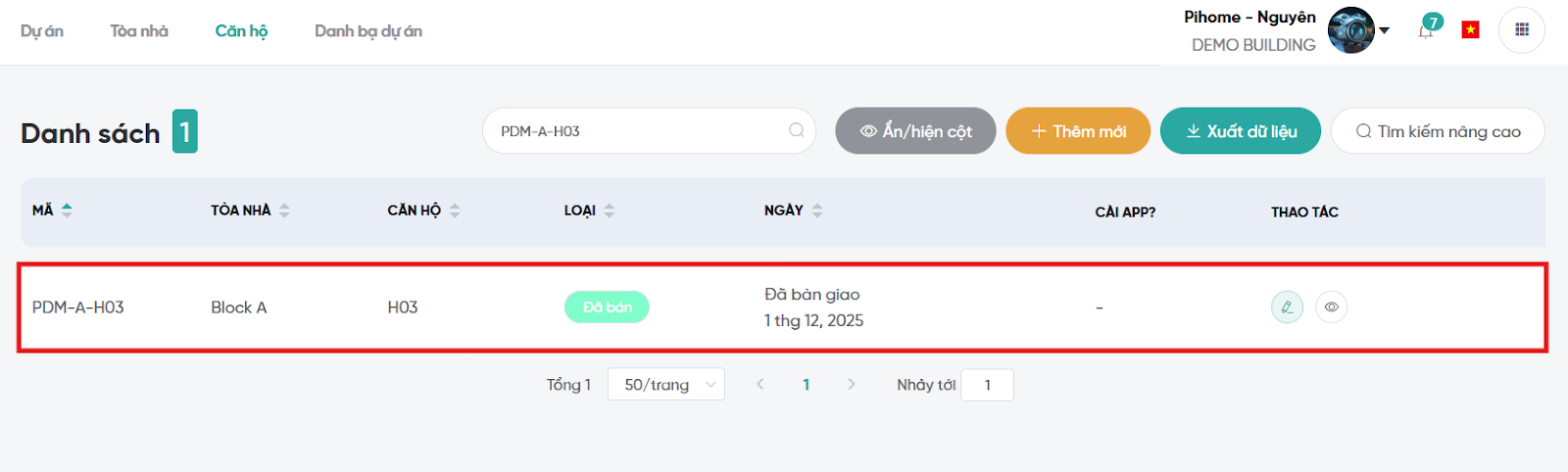Click the Vietnam flag language icon
The height and width of the screenshot is (472, 1568).
point(1470,30)
